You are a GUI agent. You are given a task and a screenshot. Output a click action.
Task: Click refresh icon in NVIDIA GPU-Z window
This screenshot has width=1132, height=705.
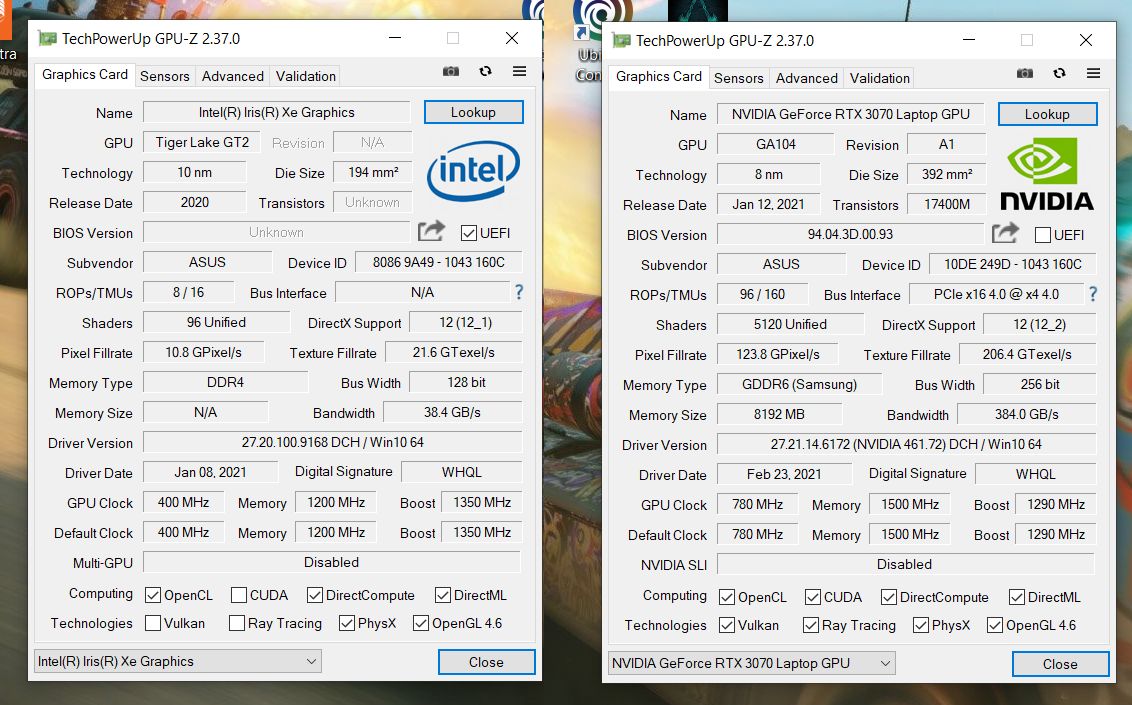tap(1059, 74)
